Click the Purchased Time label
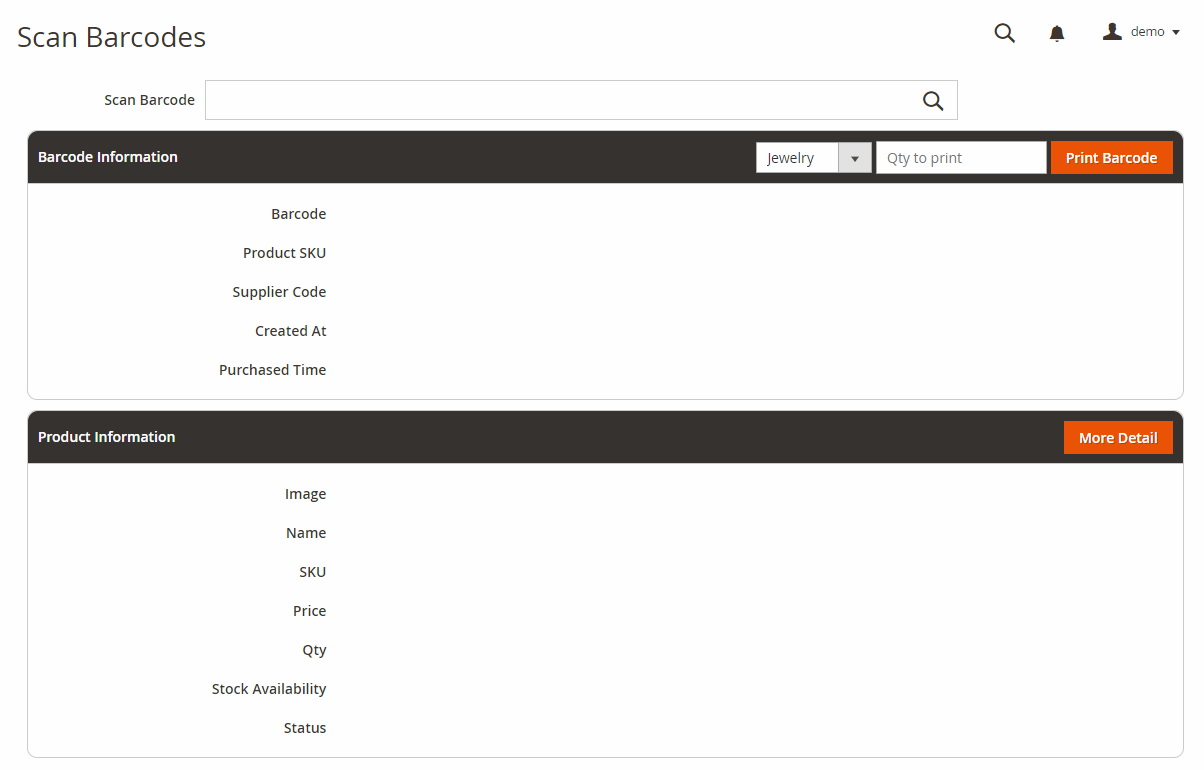 click(x=273, y=370)
